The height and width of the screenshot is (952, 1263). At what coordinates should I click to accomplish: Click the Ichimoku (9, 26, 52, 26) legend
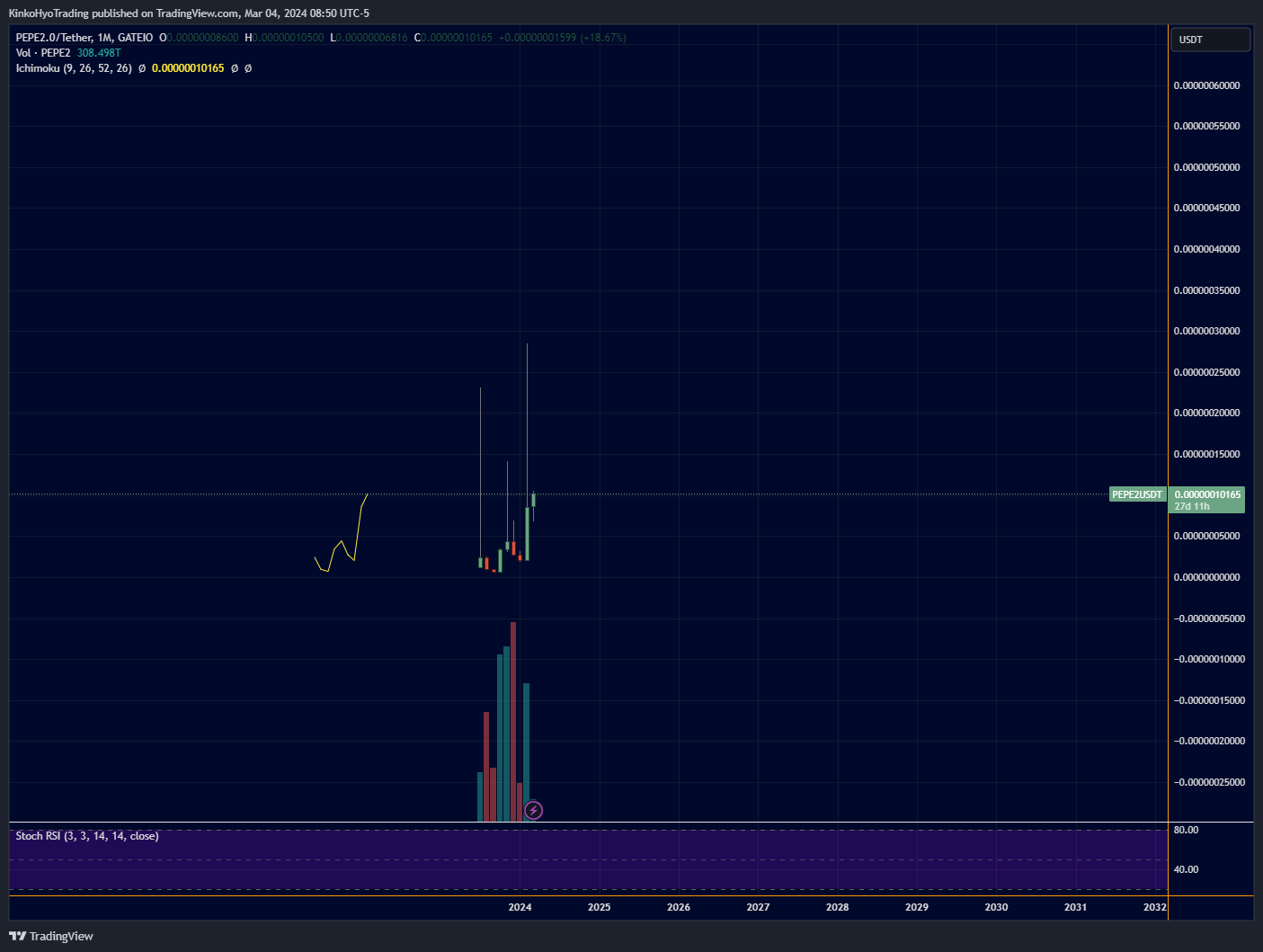coord(74,68)
